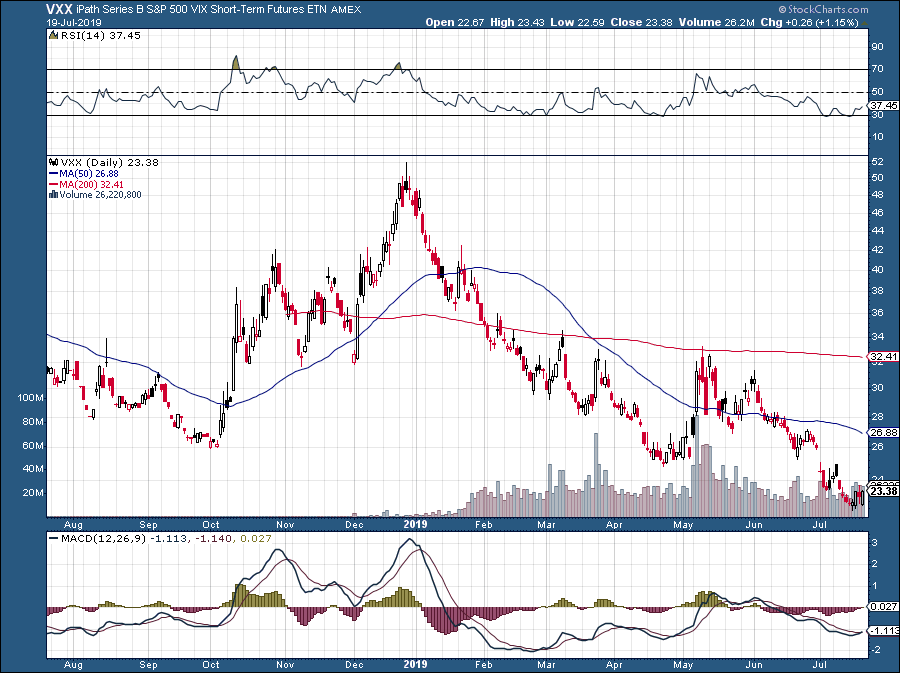Click 2019 on the price panel date axis
900x673 pixels.
click(x=416, y=524)
